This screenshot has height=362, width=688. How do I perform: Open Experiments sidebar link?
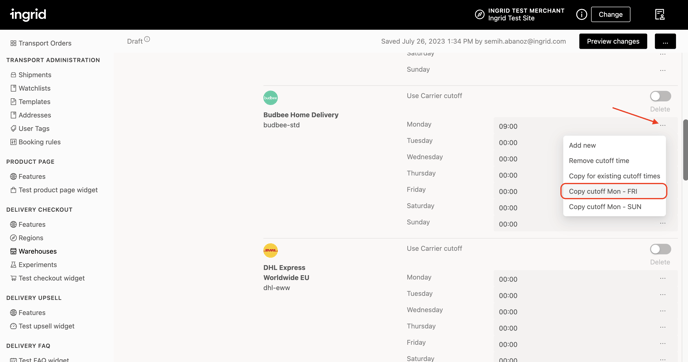pos(38,265)
